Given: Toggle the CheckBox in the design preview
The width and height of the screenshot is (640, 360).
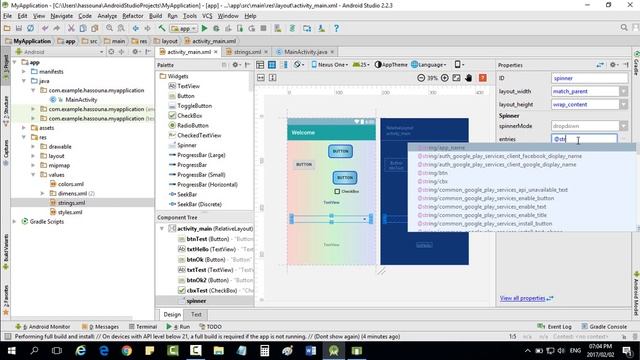Looking at the screenshot, I should point(337,191).
